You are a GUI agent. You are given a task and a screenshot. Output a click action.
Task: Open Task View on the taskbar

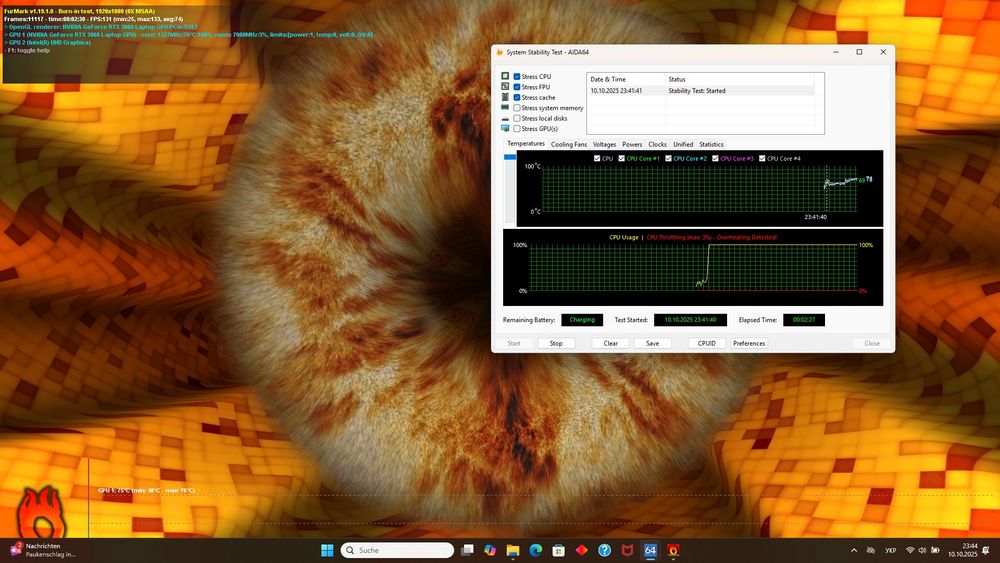467,550
